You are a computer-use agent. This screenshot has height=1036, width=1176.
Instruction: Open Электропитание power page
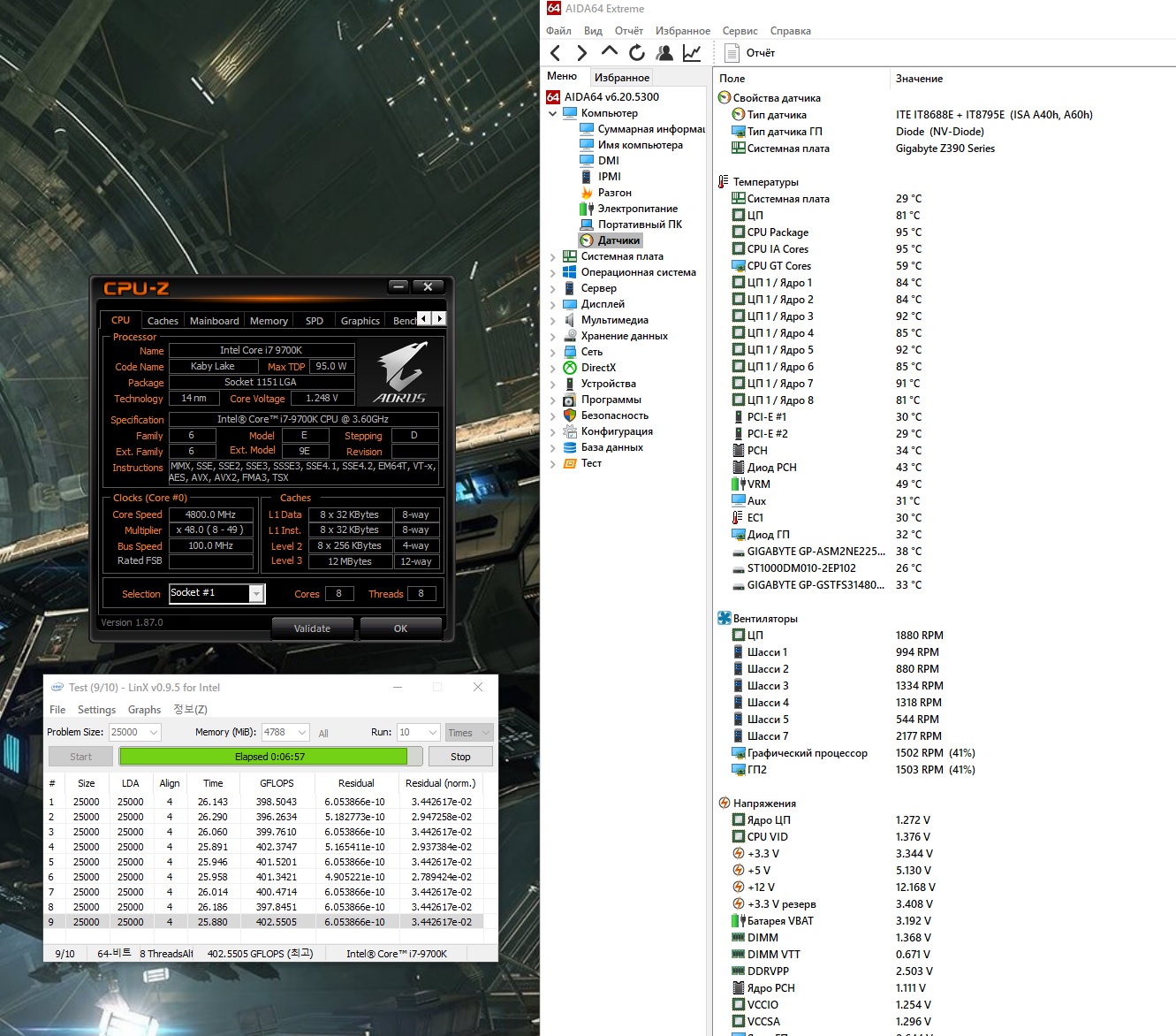(628, 209)
